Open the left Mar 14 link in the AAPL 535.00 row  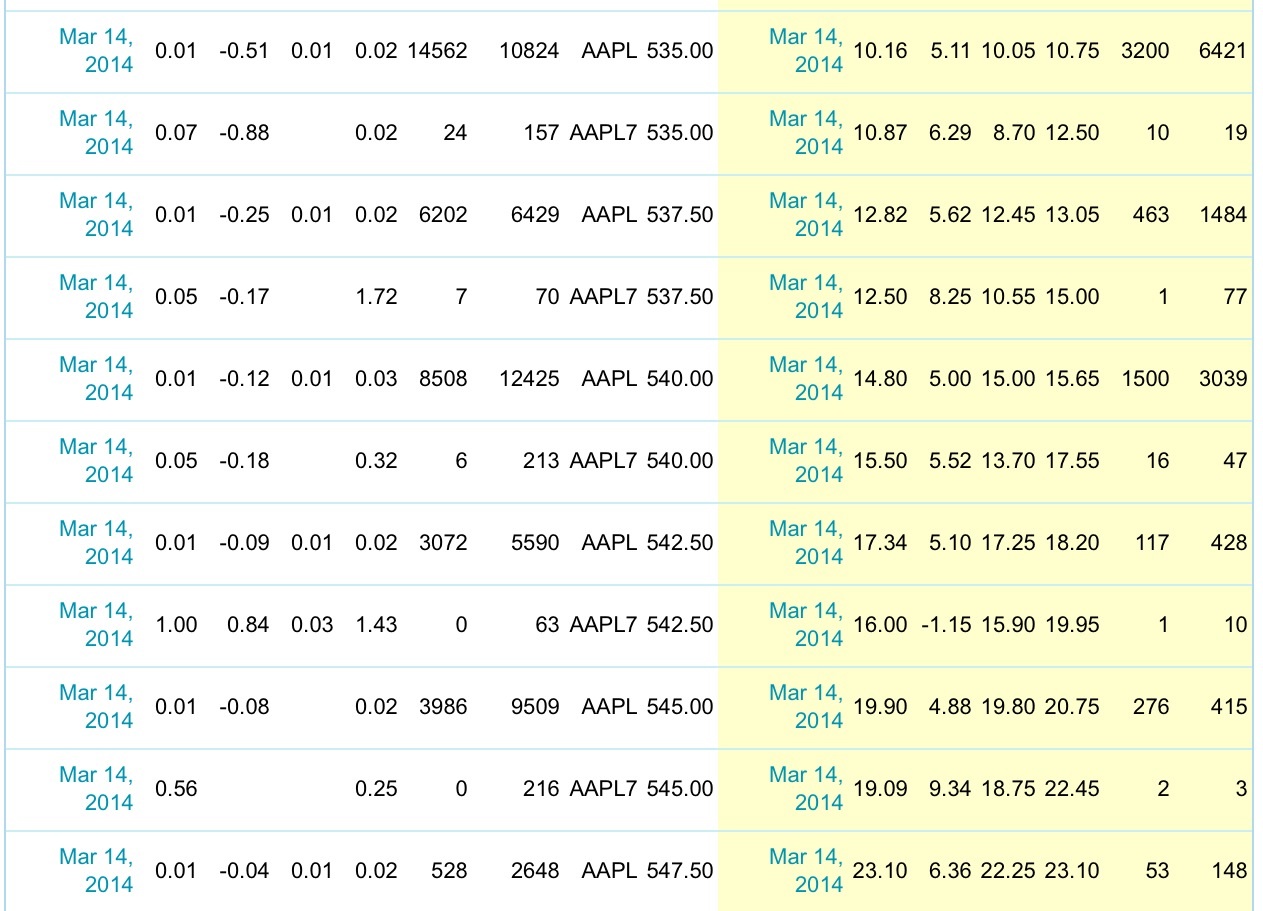coord(95,50)
